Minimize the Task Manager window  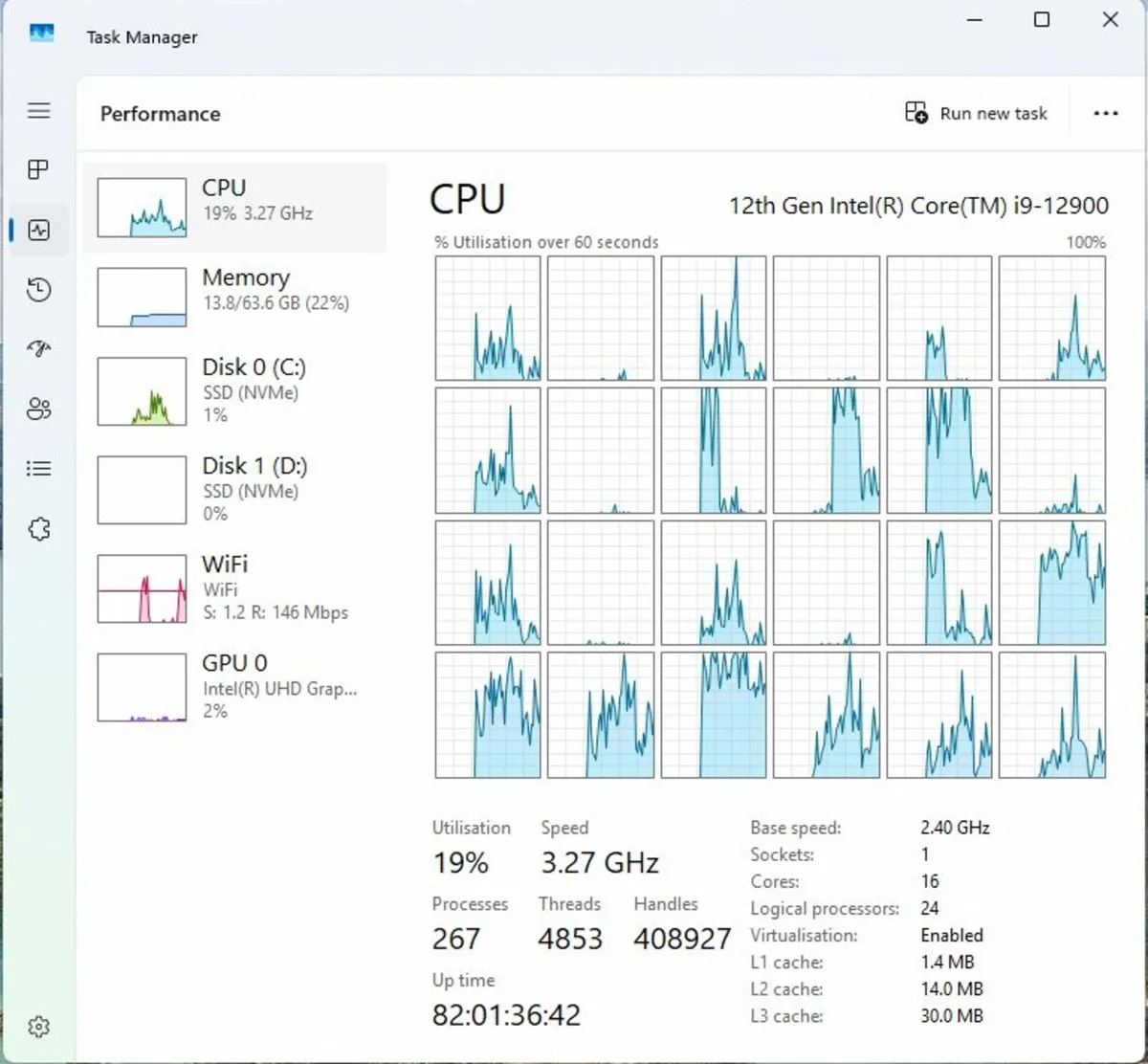(975, 19)
